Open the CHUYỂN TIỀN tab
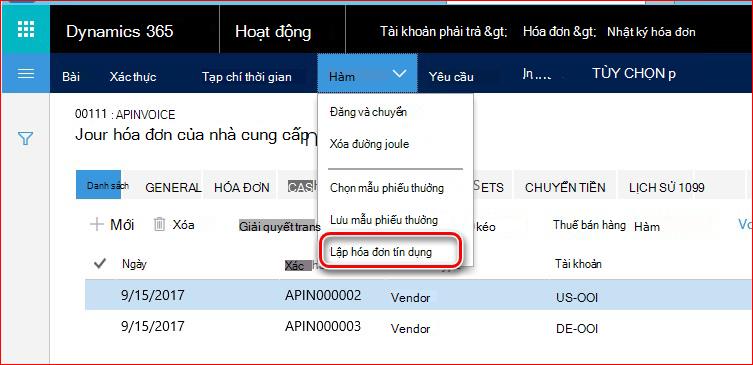Viewport: 753px width, 365px height. (565, 187)
